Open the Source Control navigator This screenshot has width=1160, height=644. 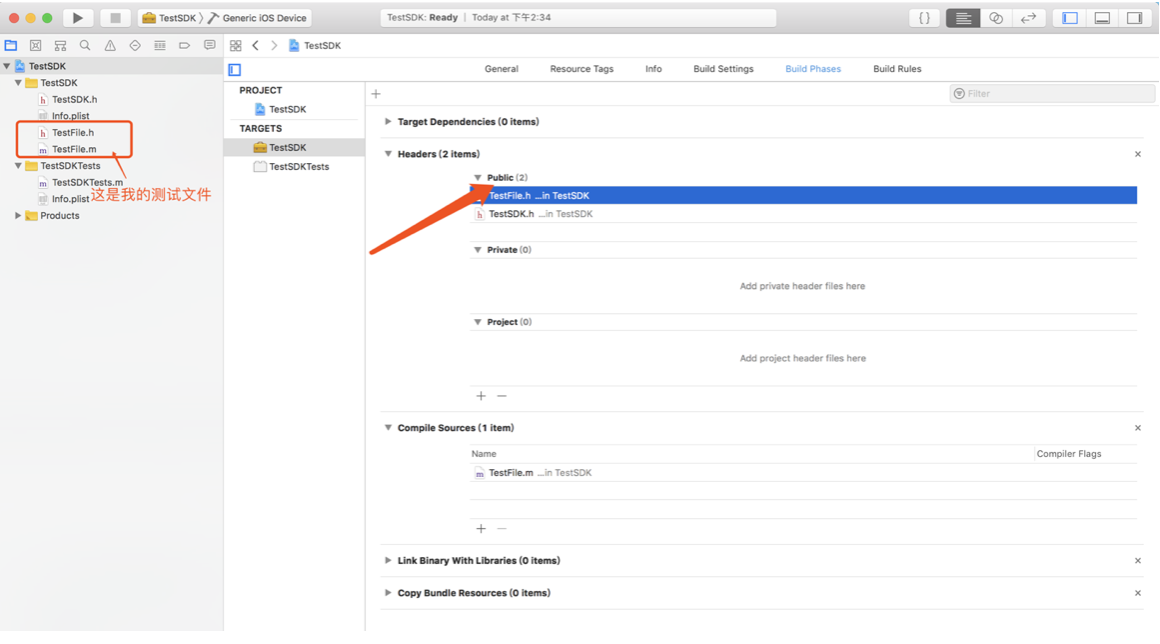36,46
